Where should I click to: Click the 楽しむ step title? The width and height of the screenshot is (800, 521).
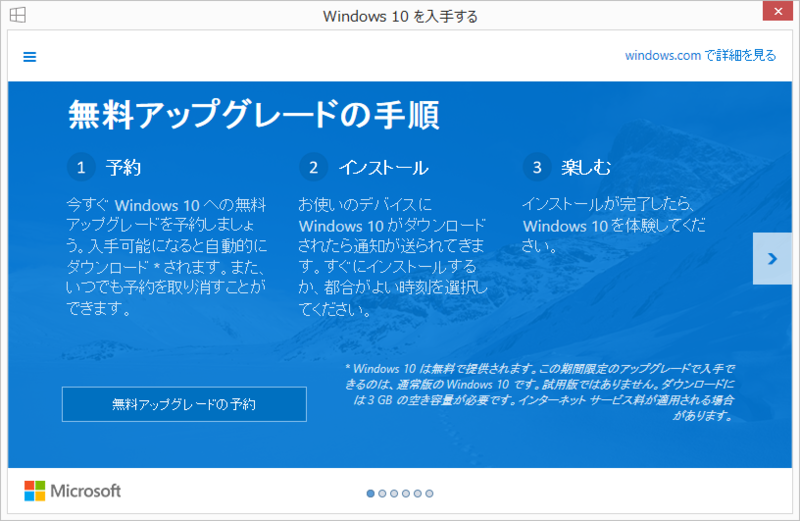tap(586, 167)
